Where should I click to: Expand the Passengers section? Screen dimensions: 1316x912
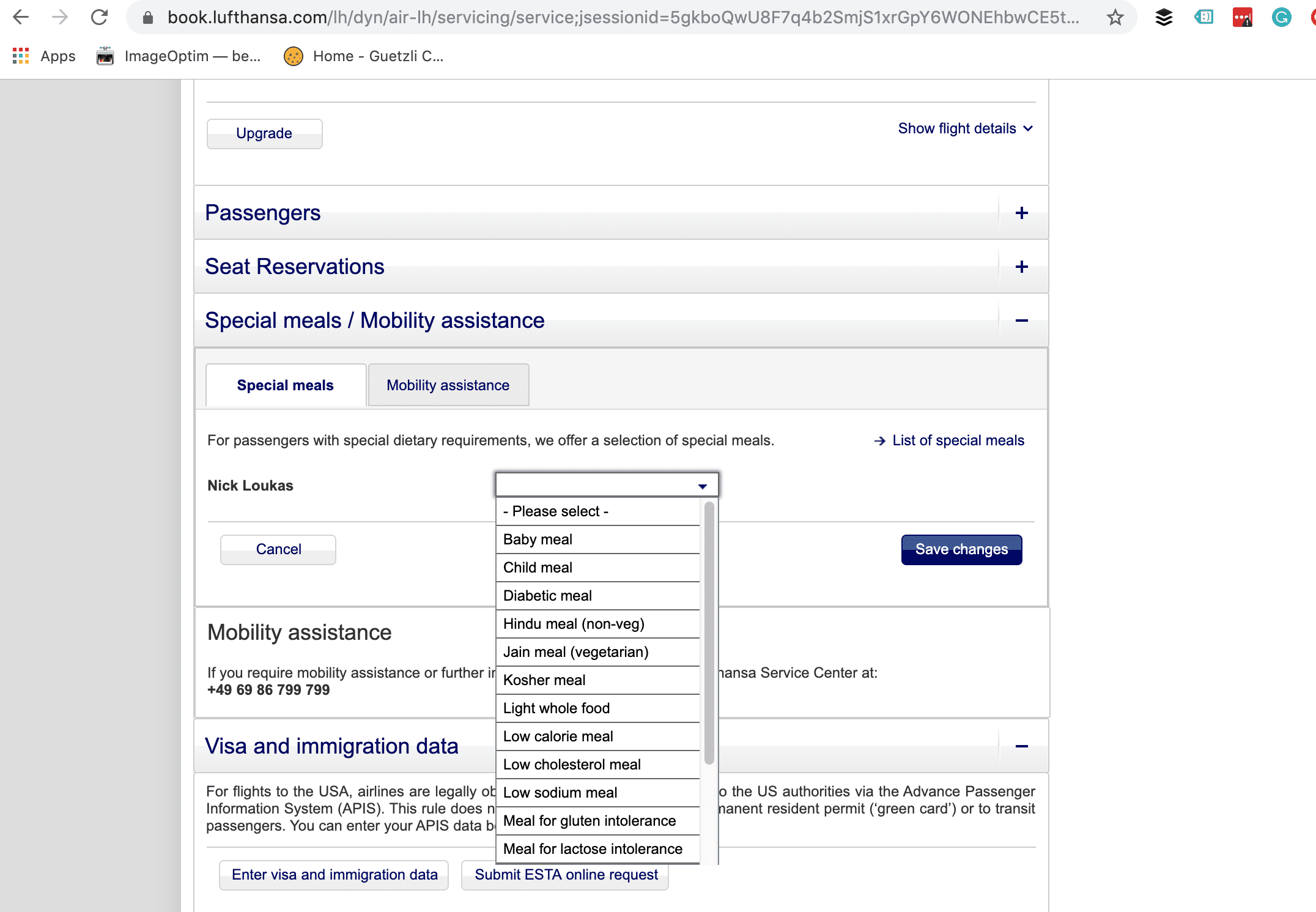tap(1021, 213)
